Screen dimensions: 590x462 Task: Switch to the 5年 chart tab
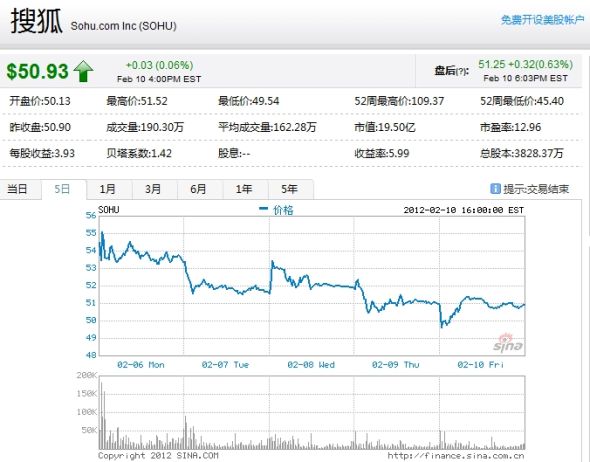(290, 189)
